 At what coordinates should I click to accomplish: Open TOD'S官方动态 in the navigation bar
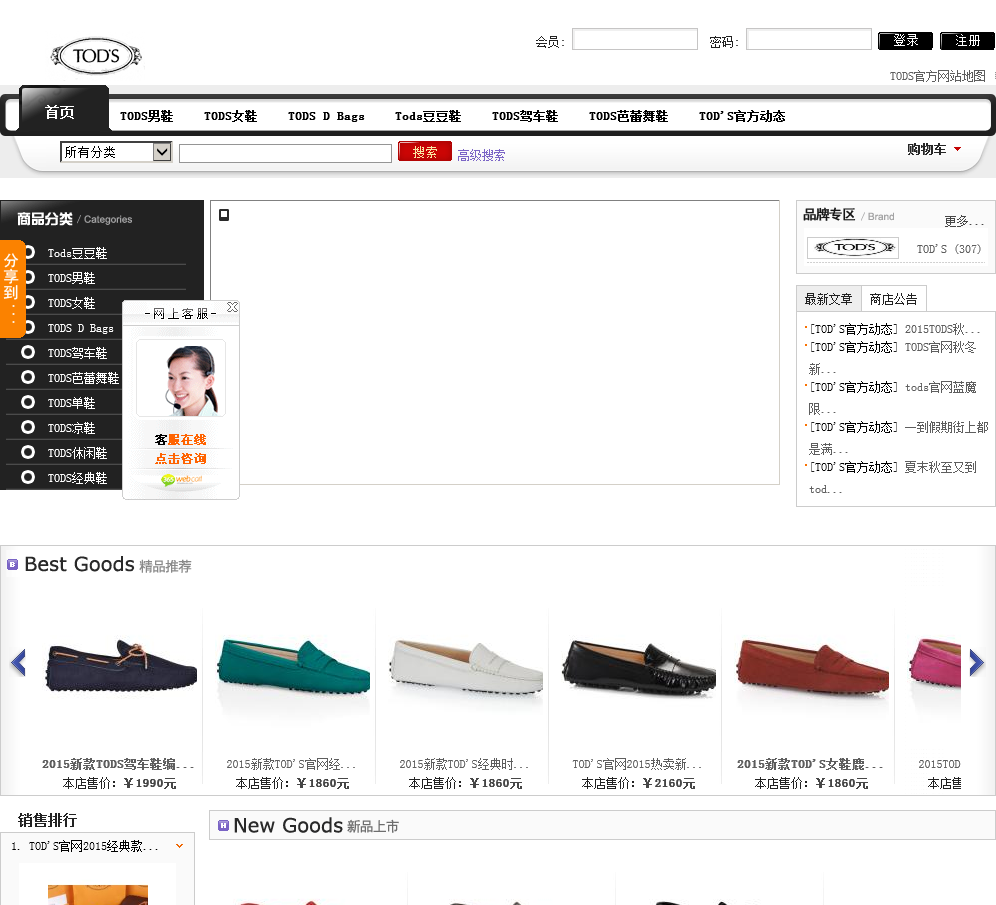[x=742, y=116]
